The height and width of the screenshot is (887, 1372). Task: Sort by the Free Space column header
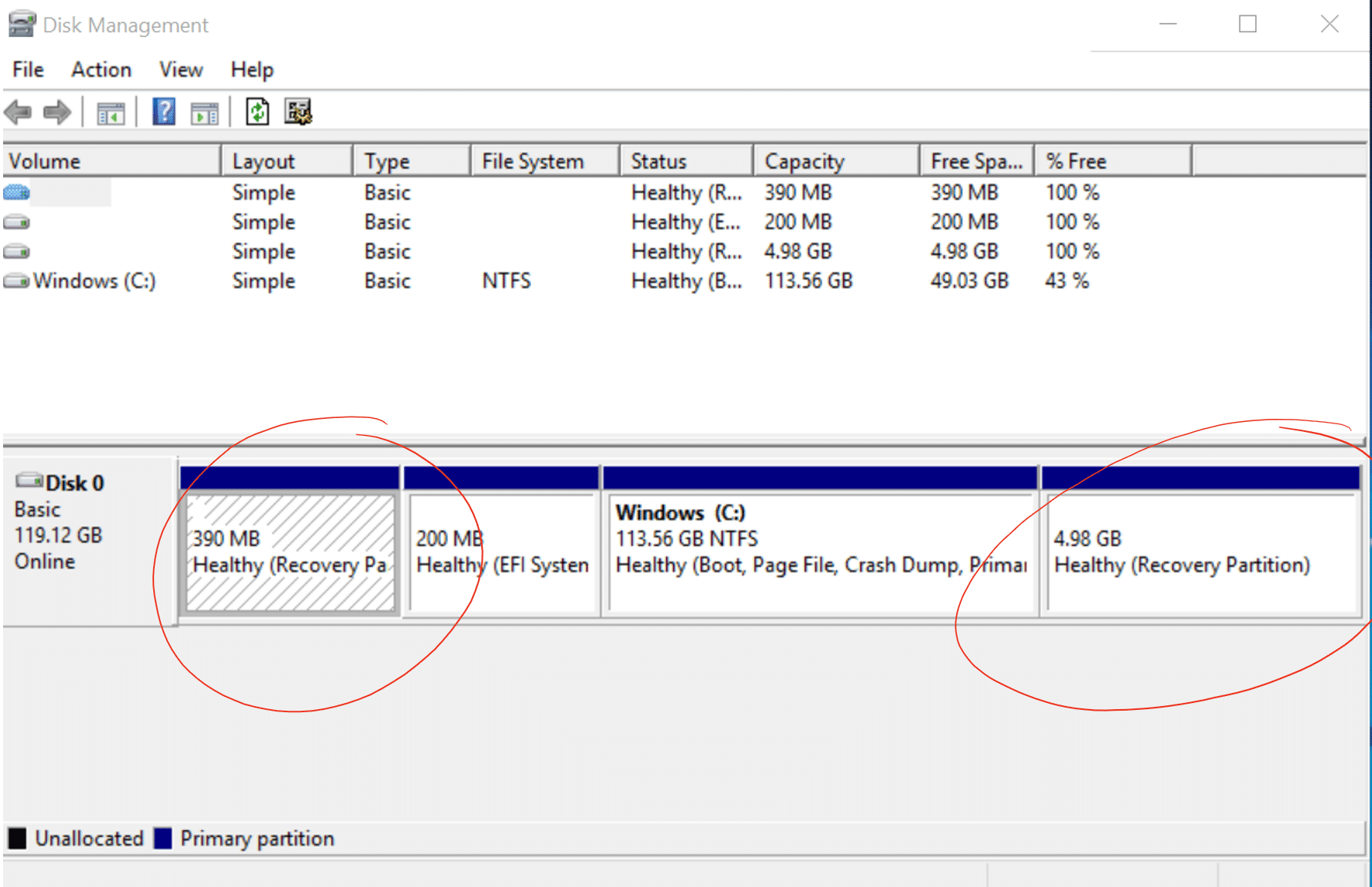[x=977, y=161]
